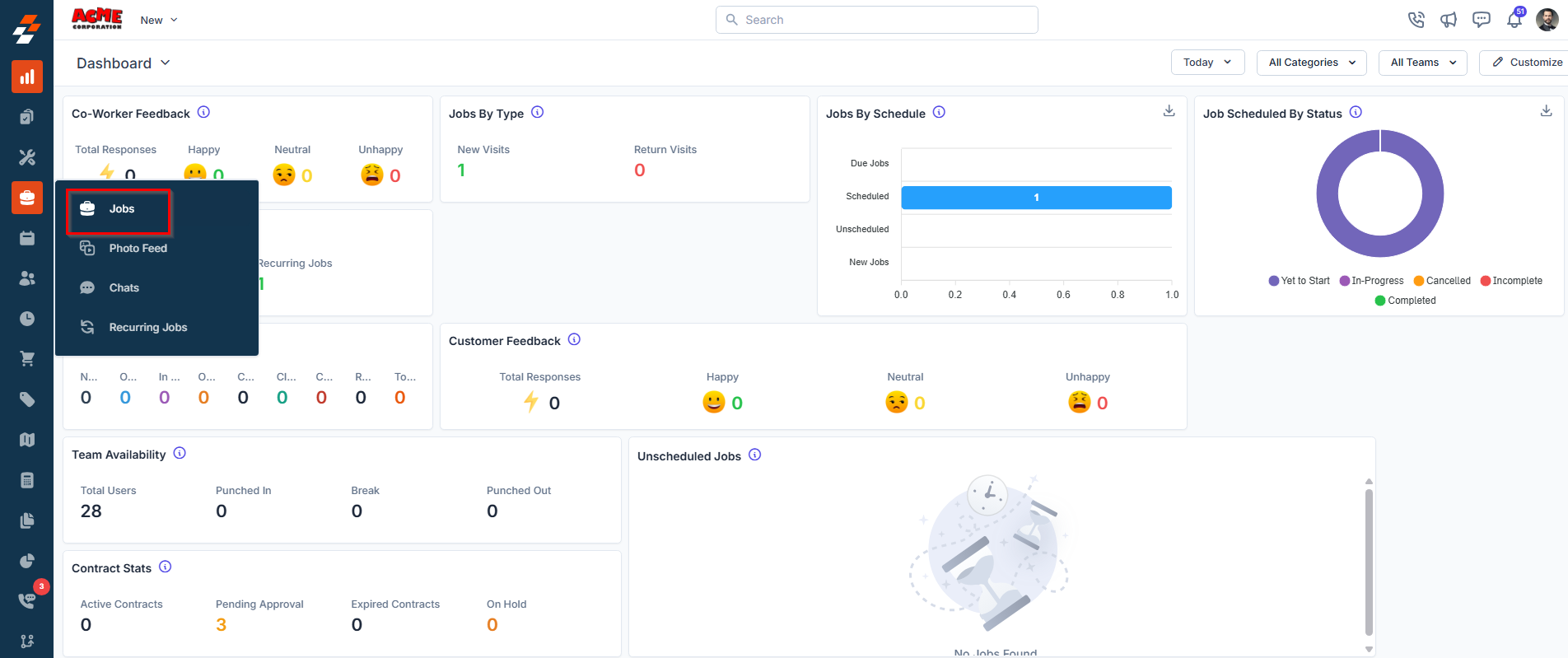Show info for Co-Worker Feedback widget
Image resolution: width=1568 pixels, height=658 pixels.
pyautogui.click(x=203, y=112)
